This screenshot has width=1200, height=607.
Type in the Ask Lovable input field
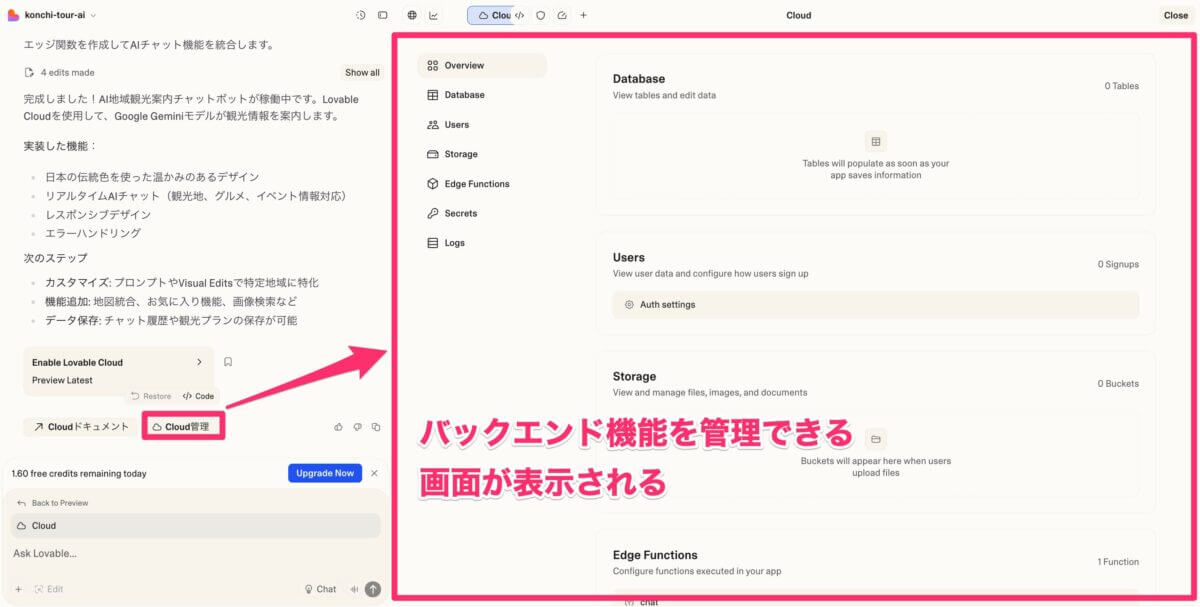[150, 553]
